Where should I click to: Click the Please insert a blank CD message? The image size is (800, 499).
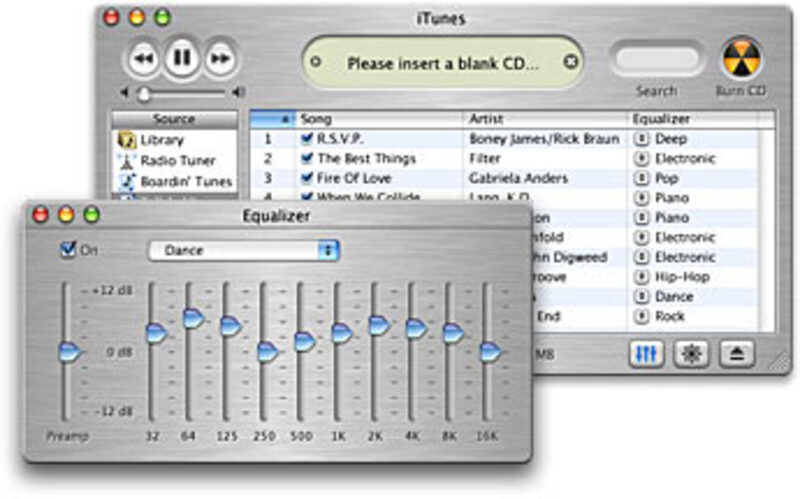pos(443,64)
